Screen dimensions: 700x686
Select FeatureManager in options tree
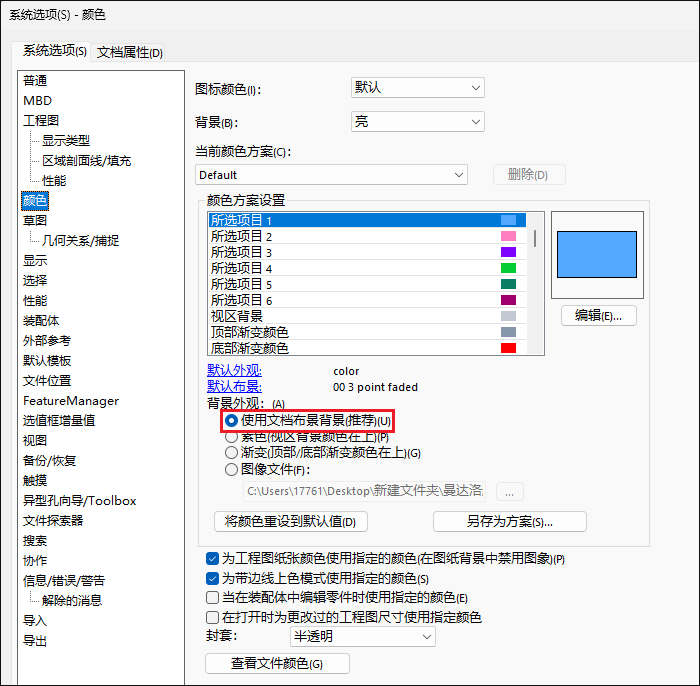71,401
